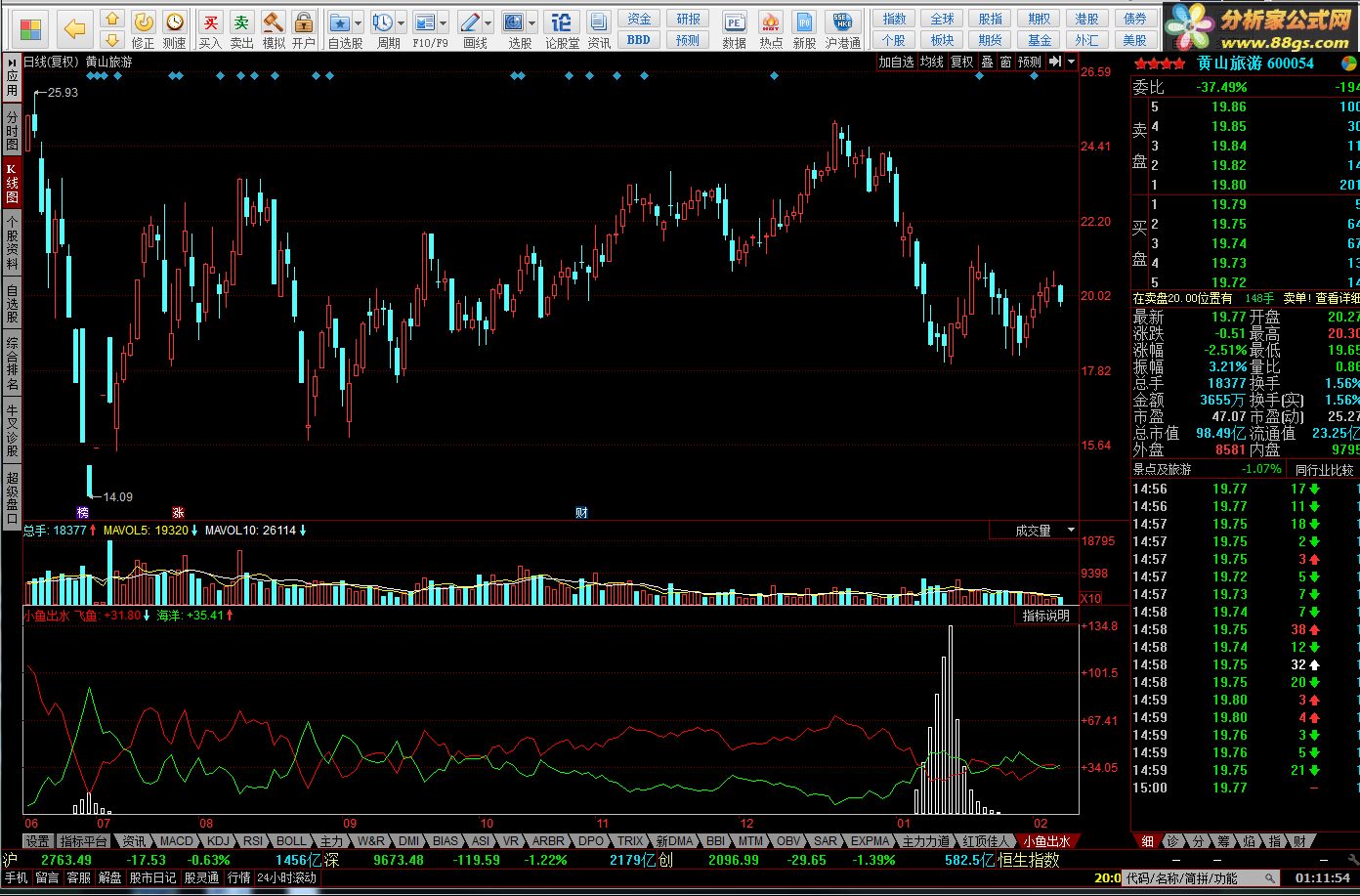1360x896 pixels.
Task: Open the 股市日记 status bar item
Action: [153, 877]
